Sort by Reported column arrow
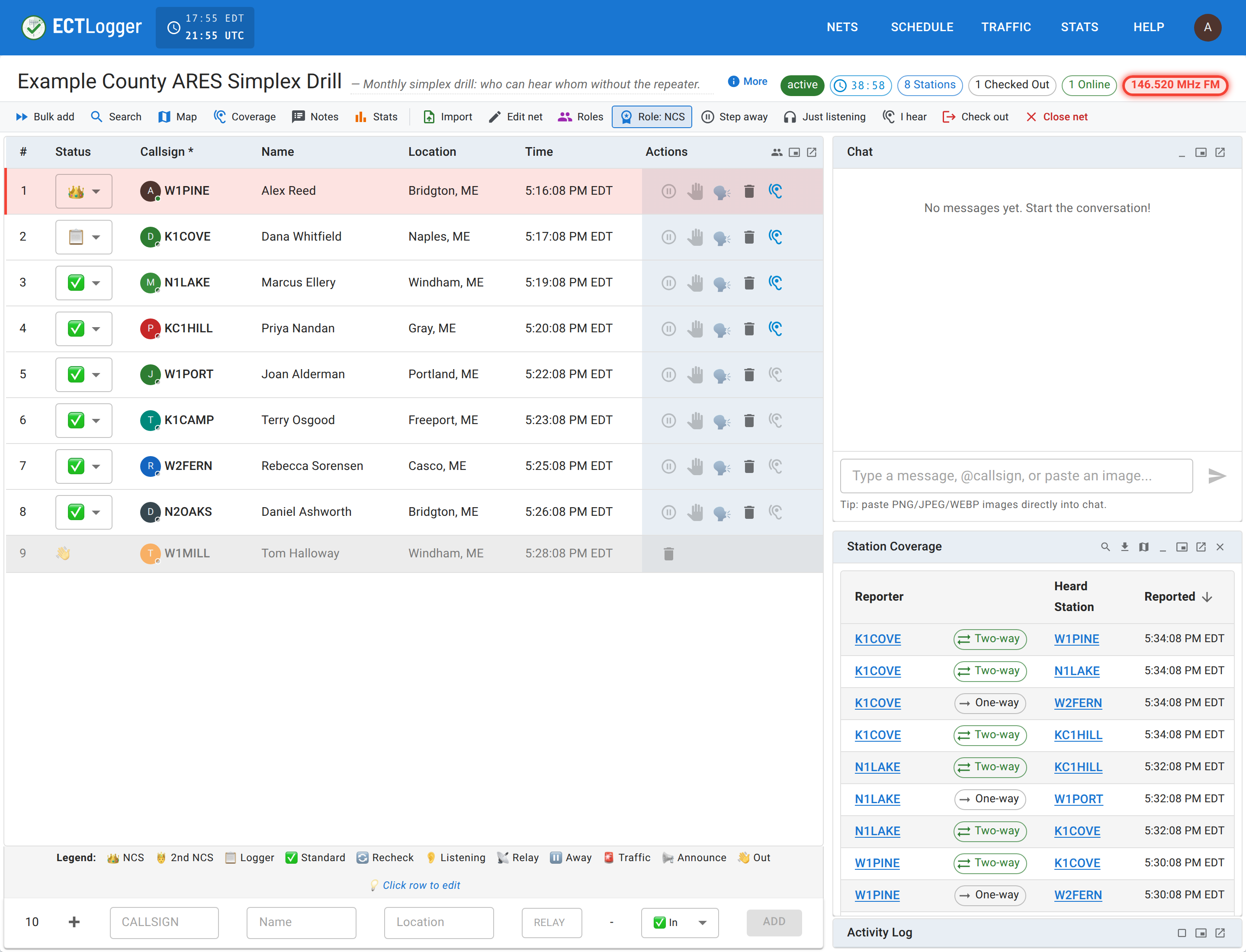1246x952 pixels. (x=1207, y=597)
